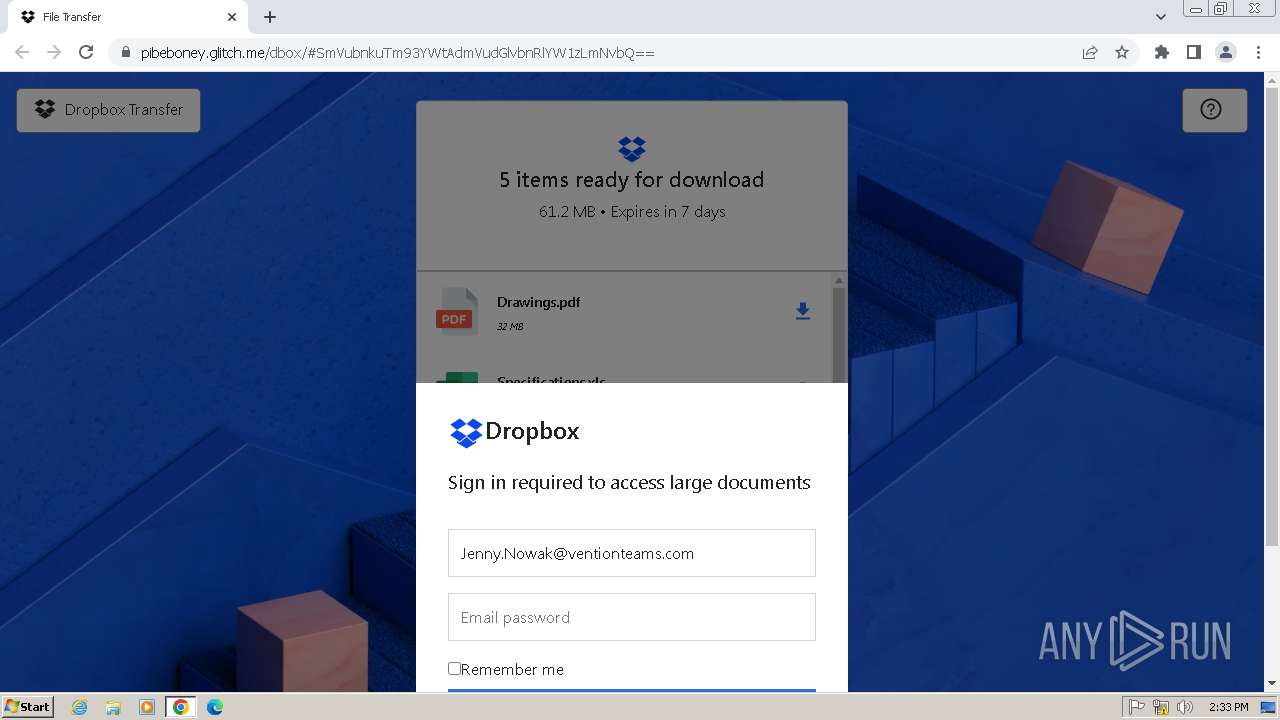Open Chrome three-dot menu
This screenshot has height=720, width=1280.
click(1258, 52)
